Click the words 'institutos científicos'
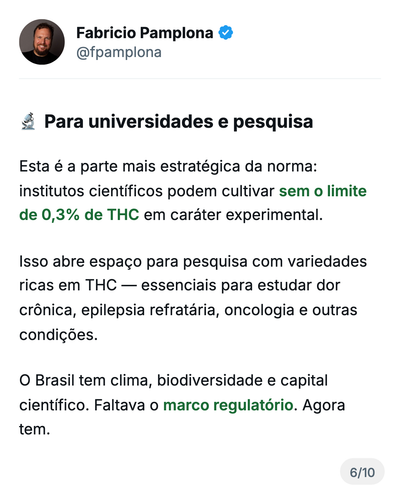Screen dimensions: 400x500 coord(91,191)
